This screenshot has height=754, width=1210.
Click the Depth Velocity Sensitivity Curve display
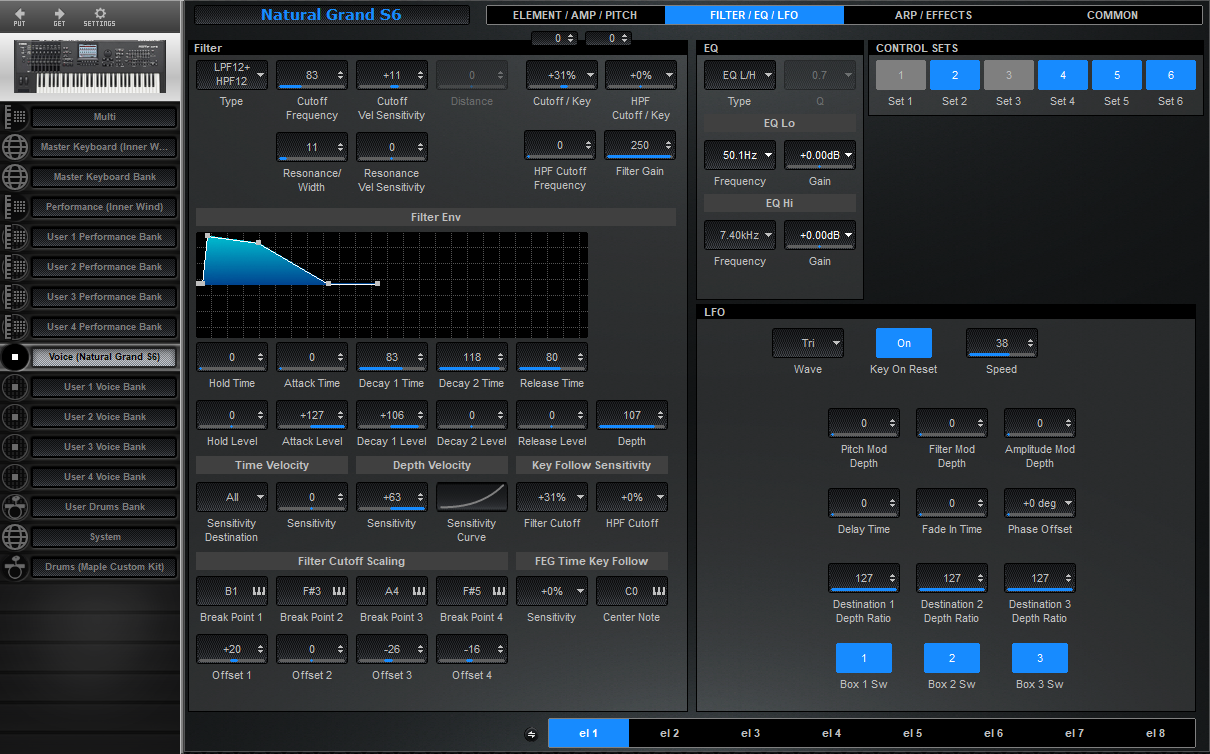[471, 497]
